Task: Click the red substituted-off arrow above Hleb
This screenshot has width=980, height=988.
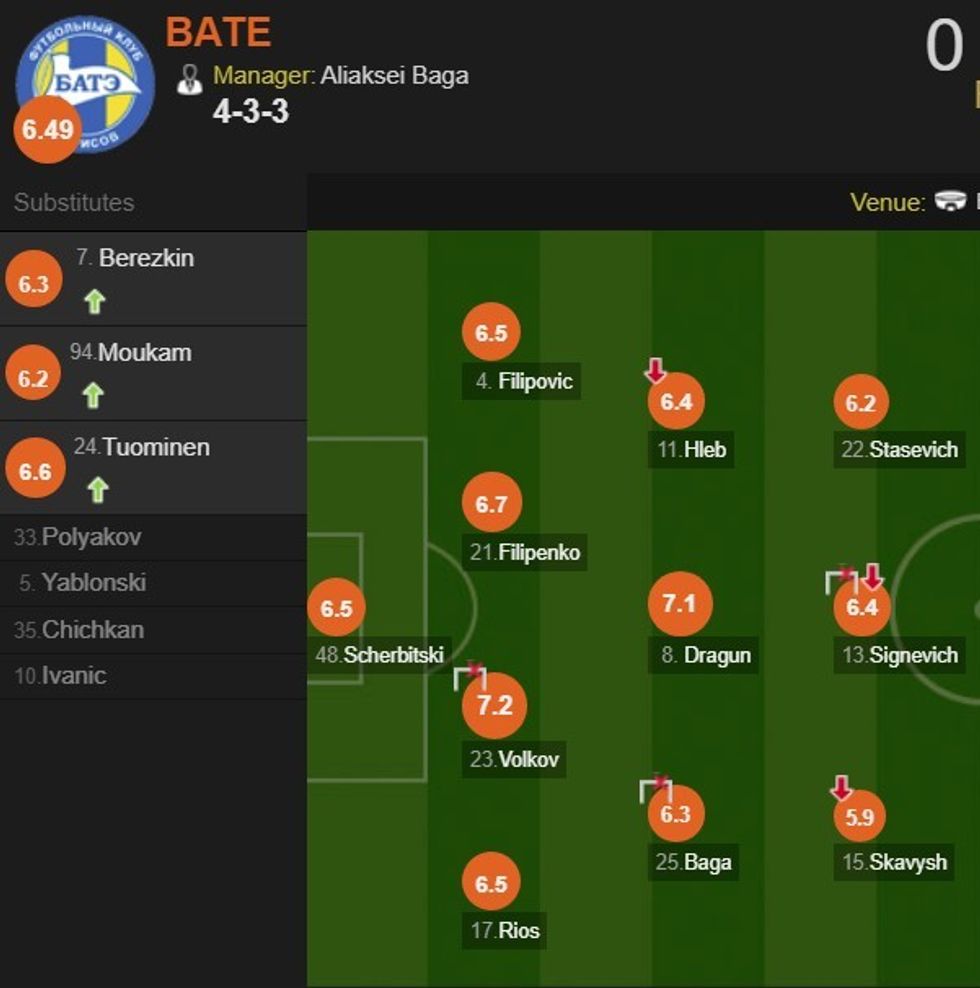Action: pyautogui.click(x=655, y=372)
